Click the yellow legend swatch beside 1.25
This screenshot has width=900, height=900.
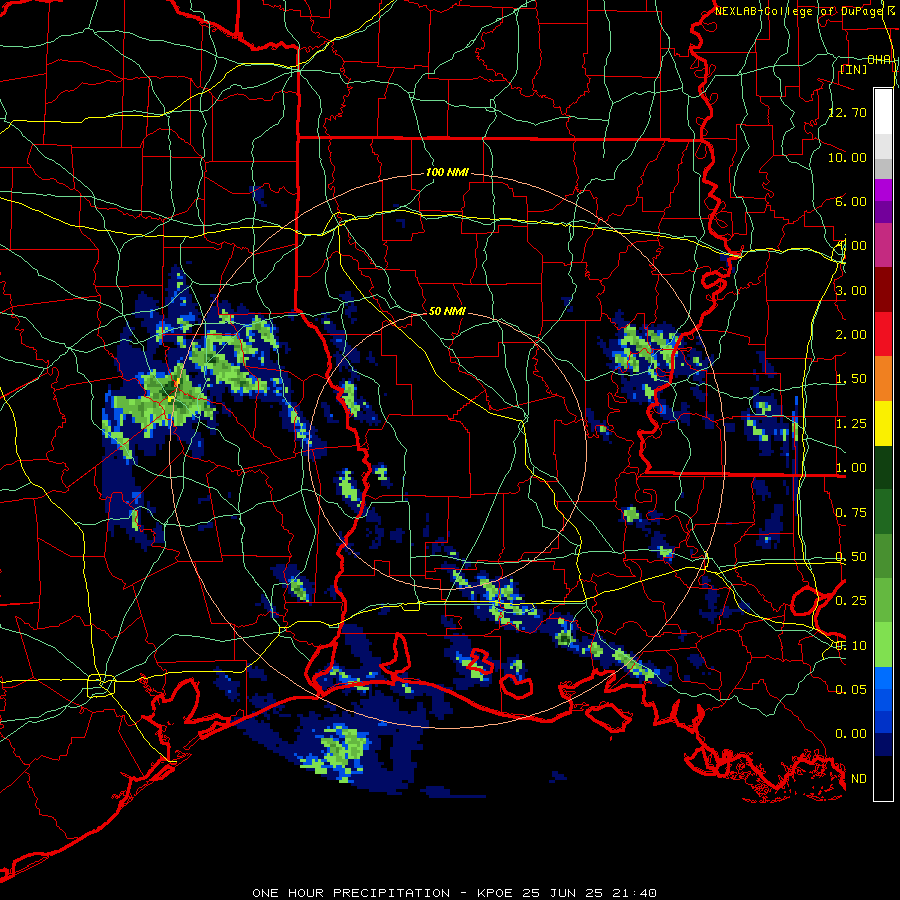click(883, 423)
